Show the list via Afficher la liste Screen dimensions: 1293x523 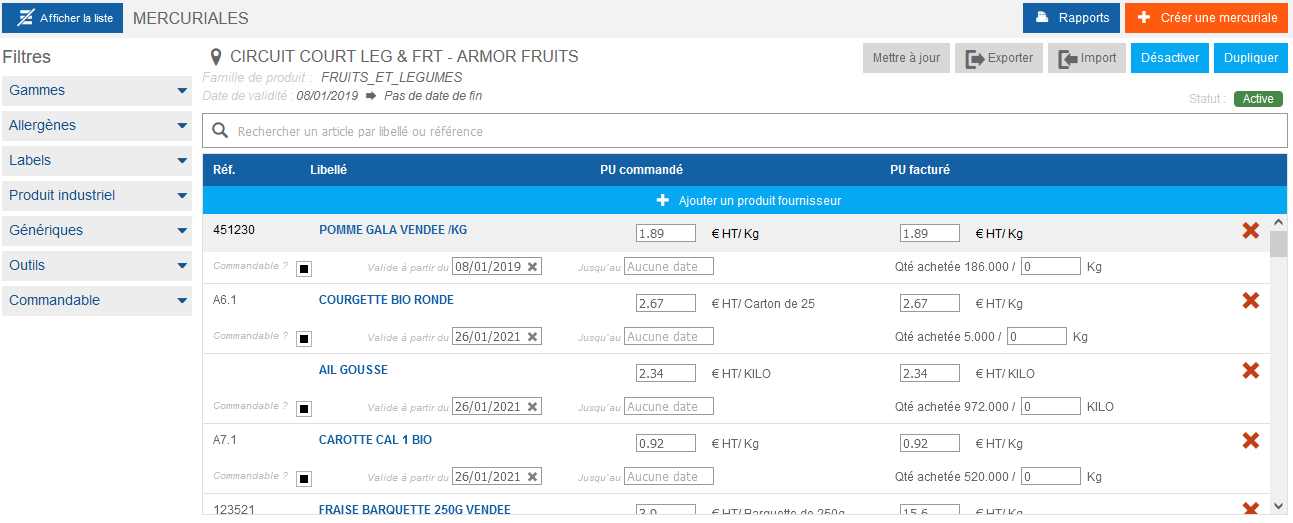coord(63,18)
